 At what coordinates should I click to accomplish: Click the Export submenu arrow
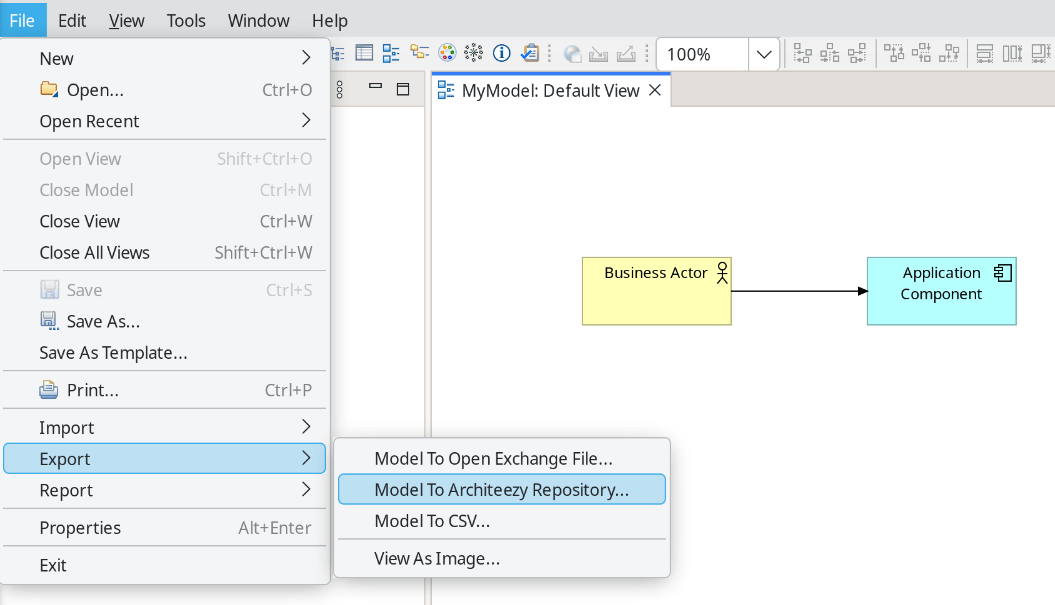306,458
